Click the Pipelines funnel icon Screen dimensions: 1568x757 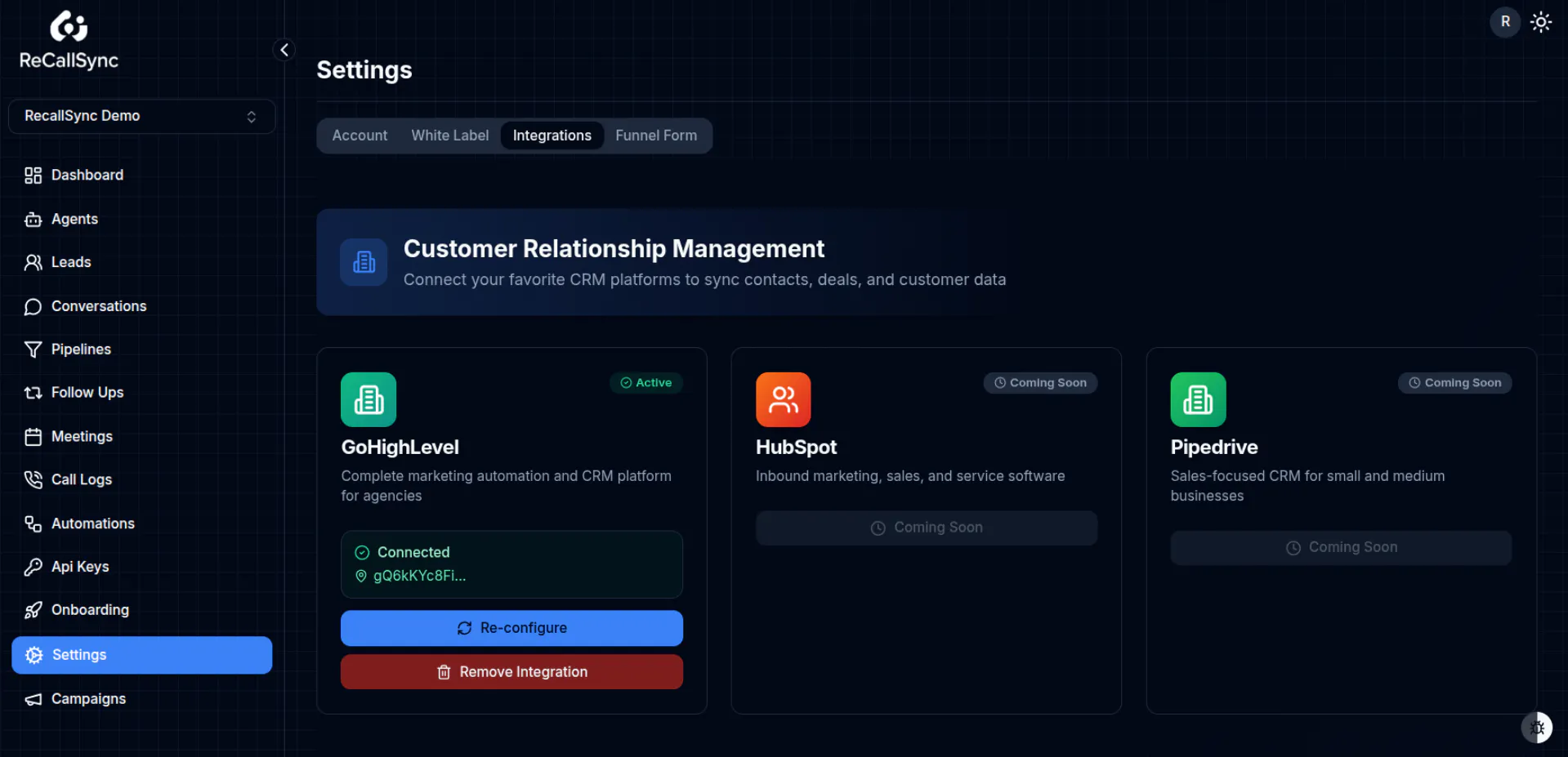33,350
